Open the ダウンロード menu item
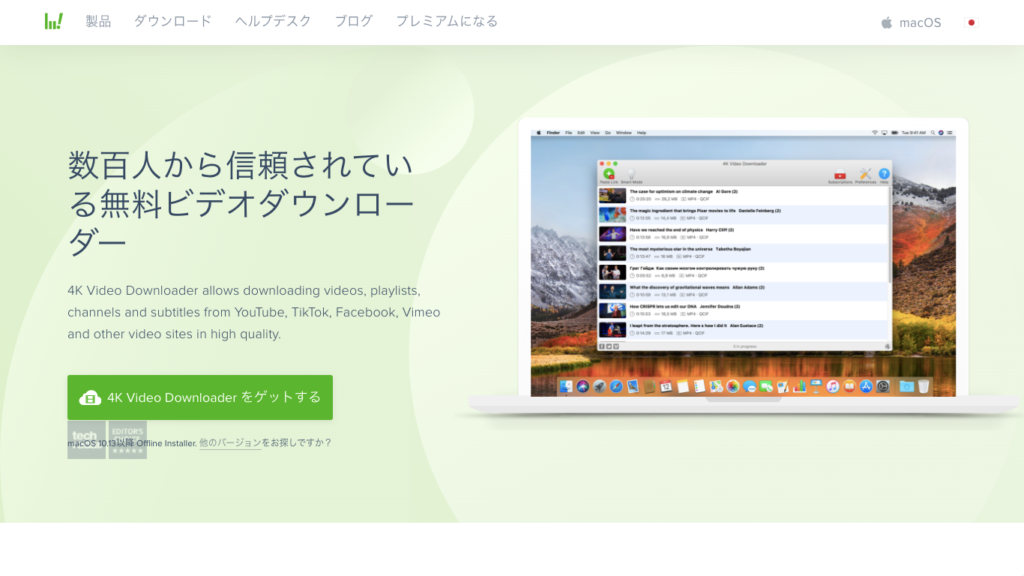Viewport: 1024px width, 576px height. point(173,22)
